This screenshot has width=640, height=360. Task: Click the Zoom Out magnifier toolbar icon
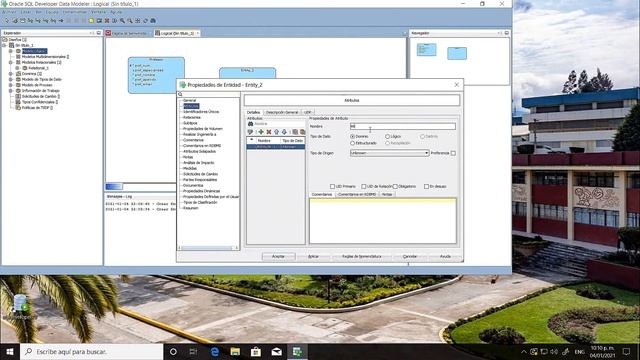pyautogui.click(x=130, y=21)
